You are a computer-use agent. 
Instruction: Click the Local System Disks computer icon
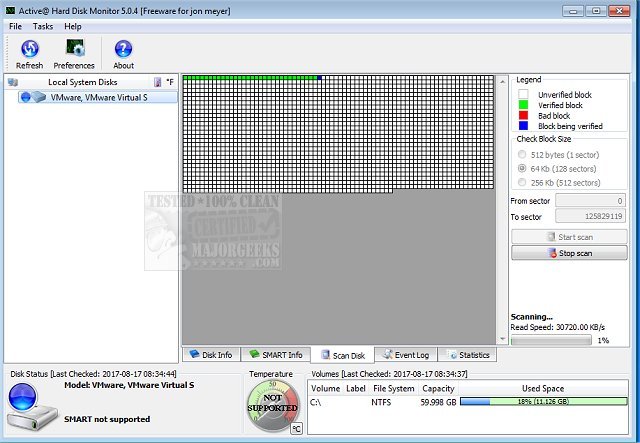(x=13, y=82)
